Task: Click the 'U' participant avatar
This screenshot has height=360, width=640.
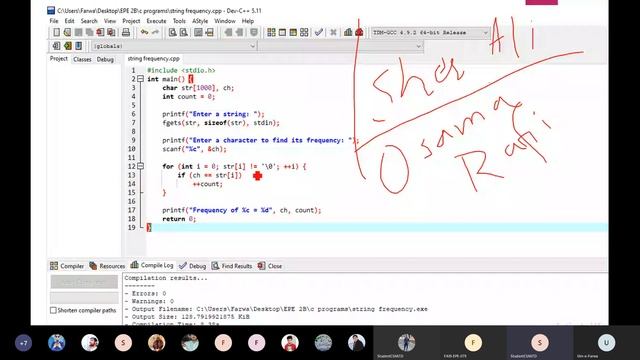Action: (x=606, y=343)
